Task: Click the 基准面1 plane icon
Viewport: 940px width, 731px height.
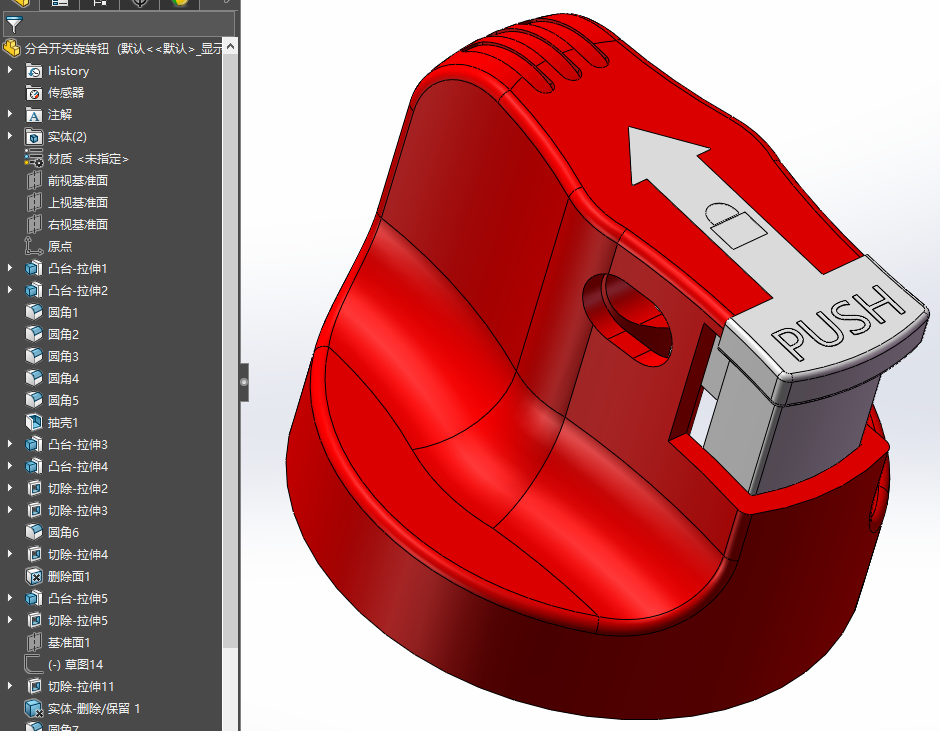Action: [x=34, y=642]
